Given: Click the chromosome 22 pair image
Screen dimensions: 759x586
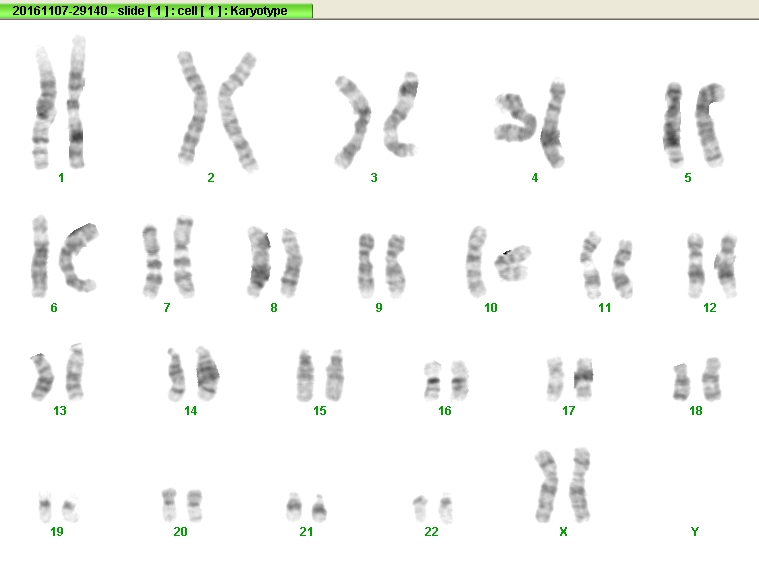Looking at the screenshot, I should 433,508.
